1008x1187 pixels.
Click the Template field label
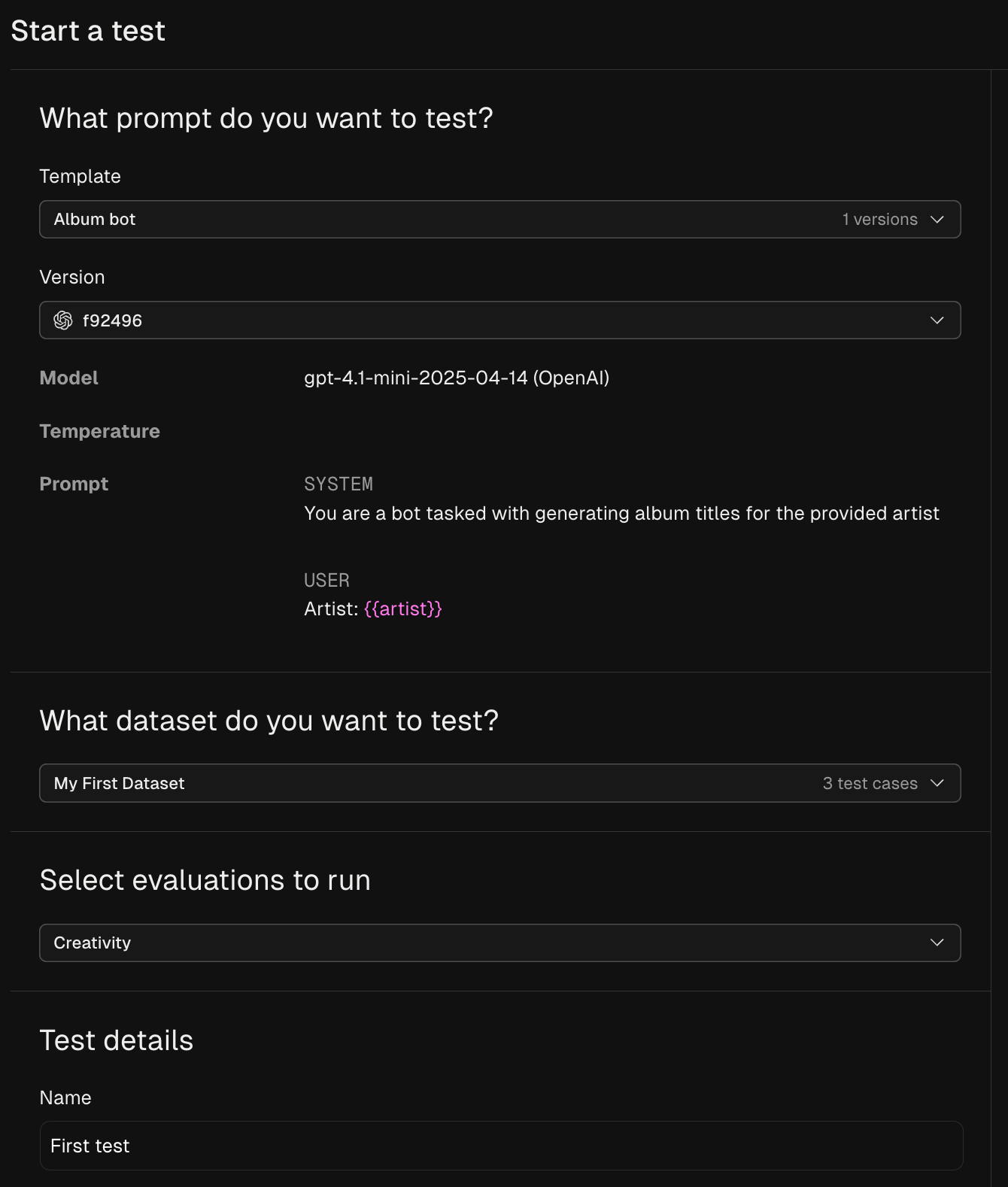click(x=80, y=176)
